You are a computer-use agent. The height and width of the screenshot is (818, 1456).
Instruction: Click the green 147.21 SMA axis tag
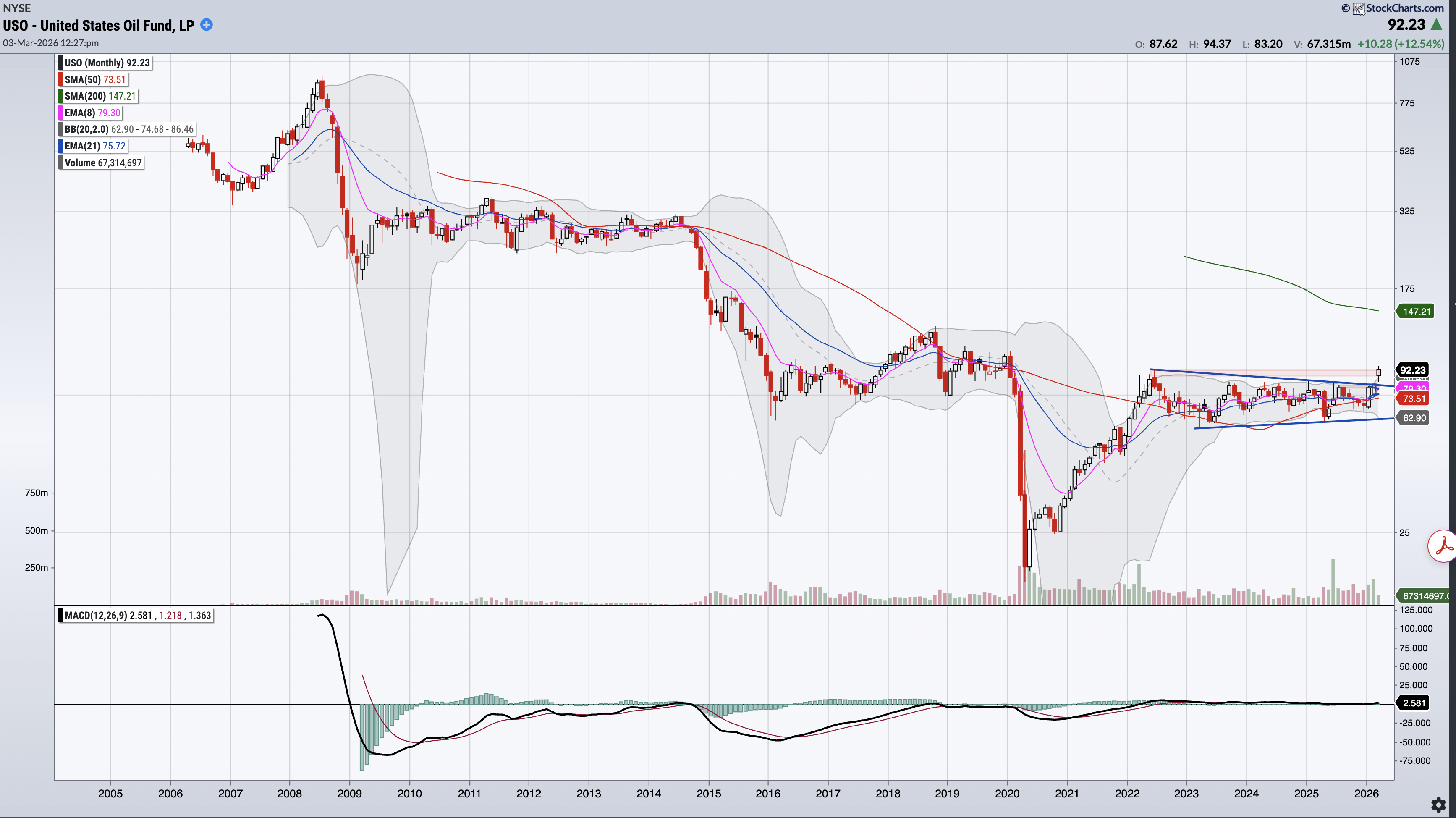point(1416,312)
